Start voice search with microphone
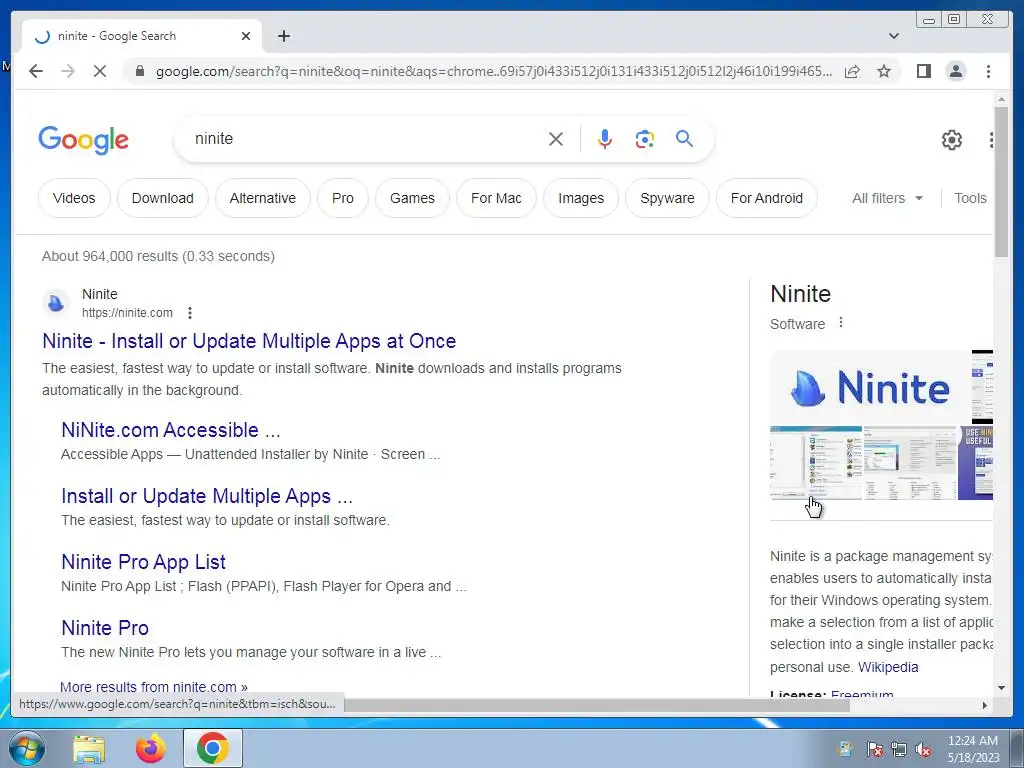Viewport: 1024px width, 768px height. [605, 139]
